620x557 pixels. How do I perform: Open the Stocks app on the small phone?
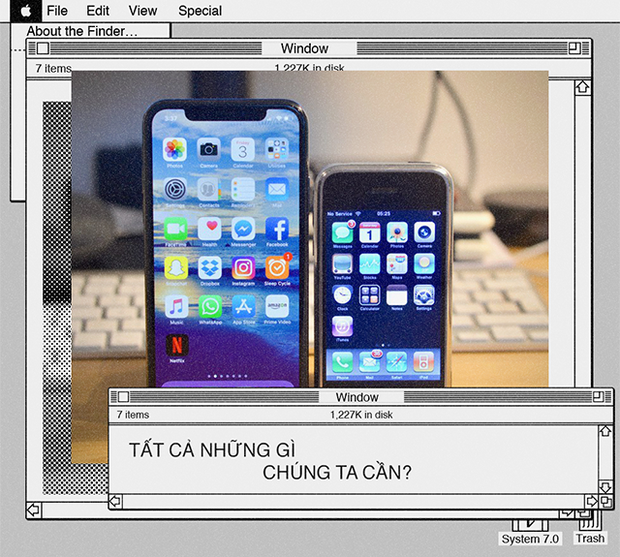pos(370,263)
